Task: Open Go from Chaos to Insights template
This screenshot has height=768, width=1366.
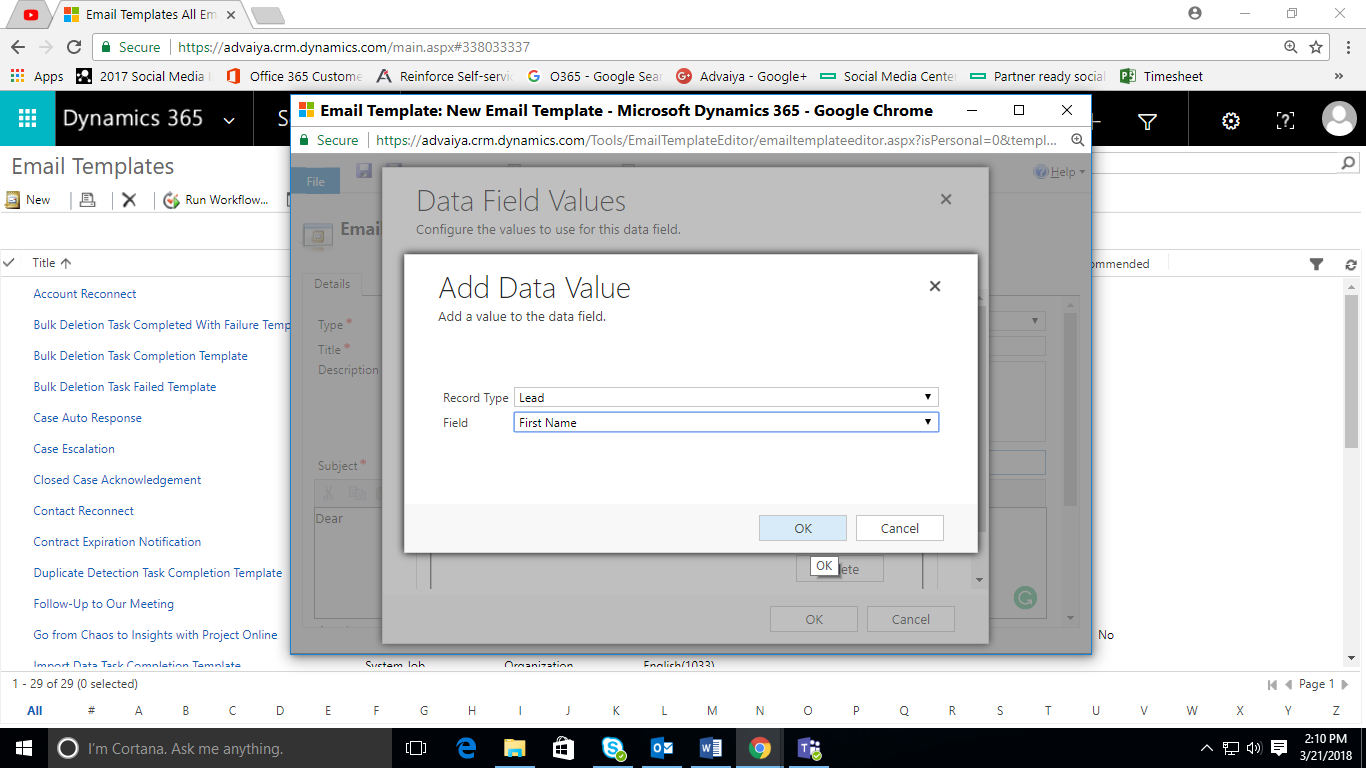Action: click(155, 635)
